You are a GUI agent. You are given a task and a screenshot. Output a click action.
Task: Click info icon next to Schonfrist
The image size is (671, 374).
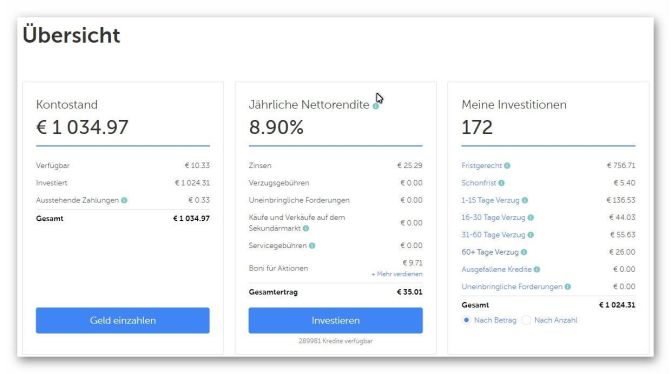(501, 183)
